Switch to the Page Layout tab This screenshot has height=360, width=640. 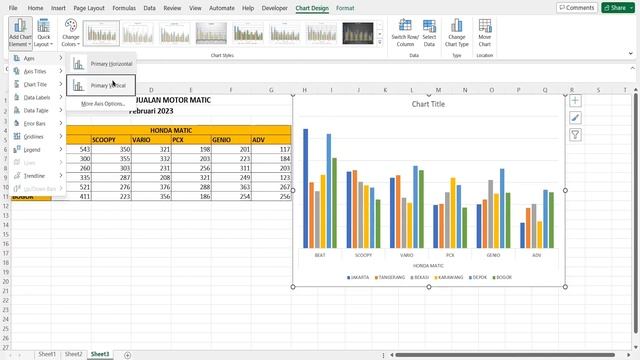pos(89,8)
